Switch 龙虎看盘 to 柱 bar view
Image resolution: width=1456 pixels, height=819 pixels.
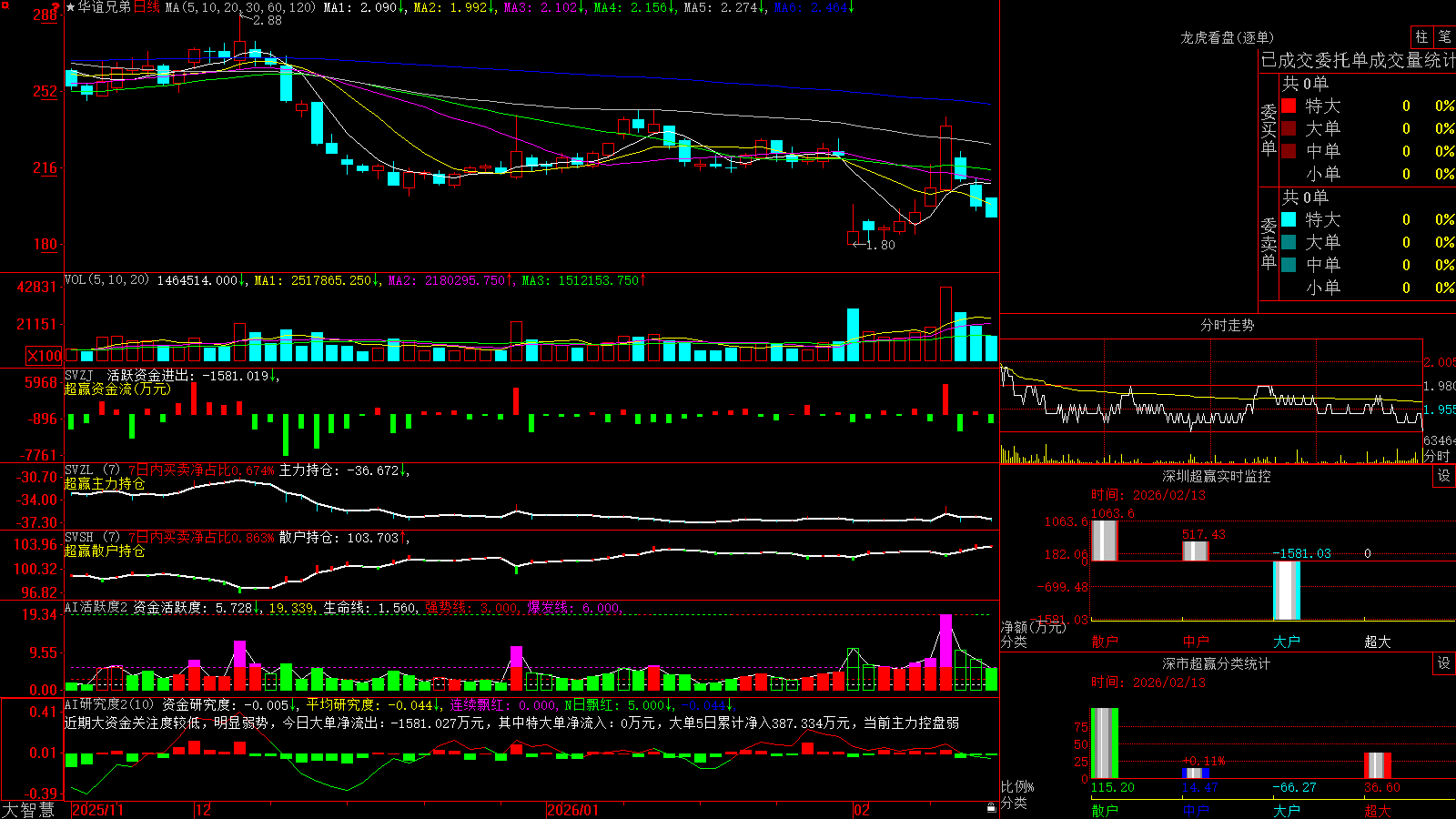click(x=1421, y=36)
